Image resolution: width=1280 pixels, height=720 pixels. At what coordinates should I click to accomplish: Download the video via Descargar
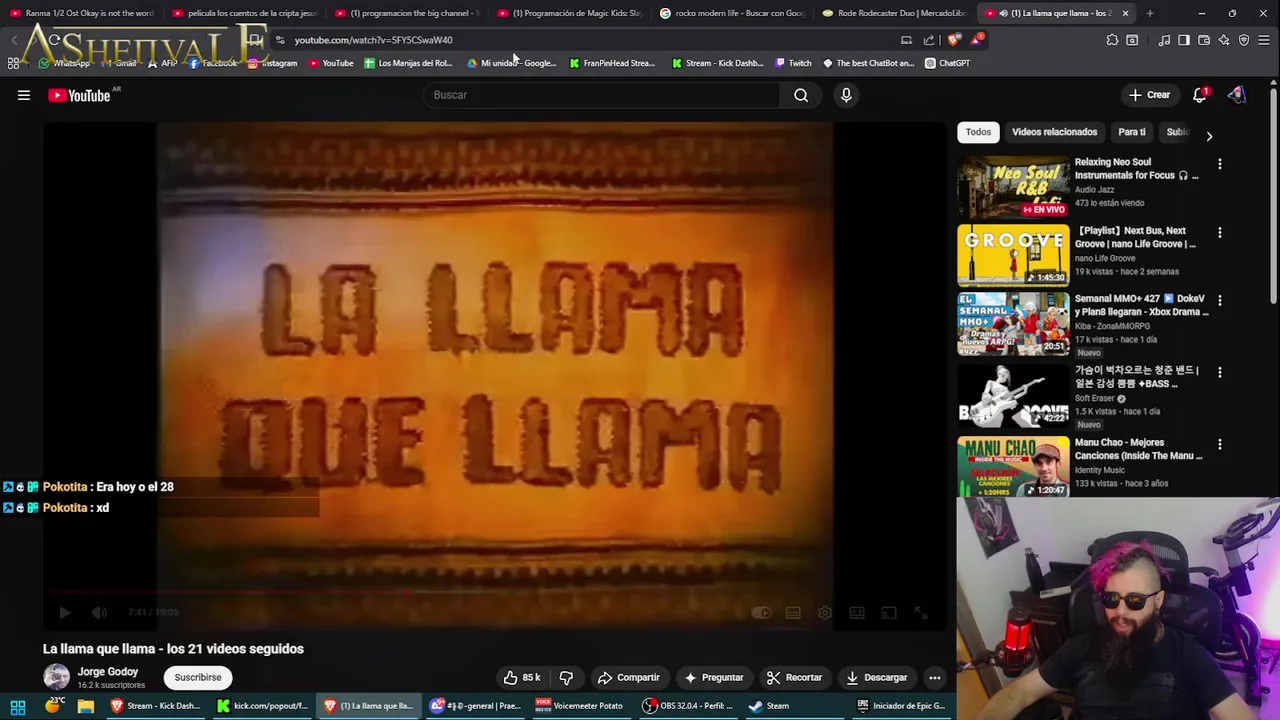876,677
